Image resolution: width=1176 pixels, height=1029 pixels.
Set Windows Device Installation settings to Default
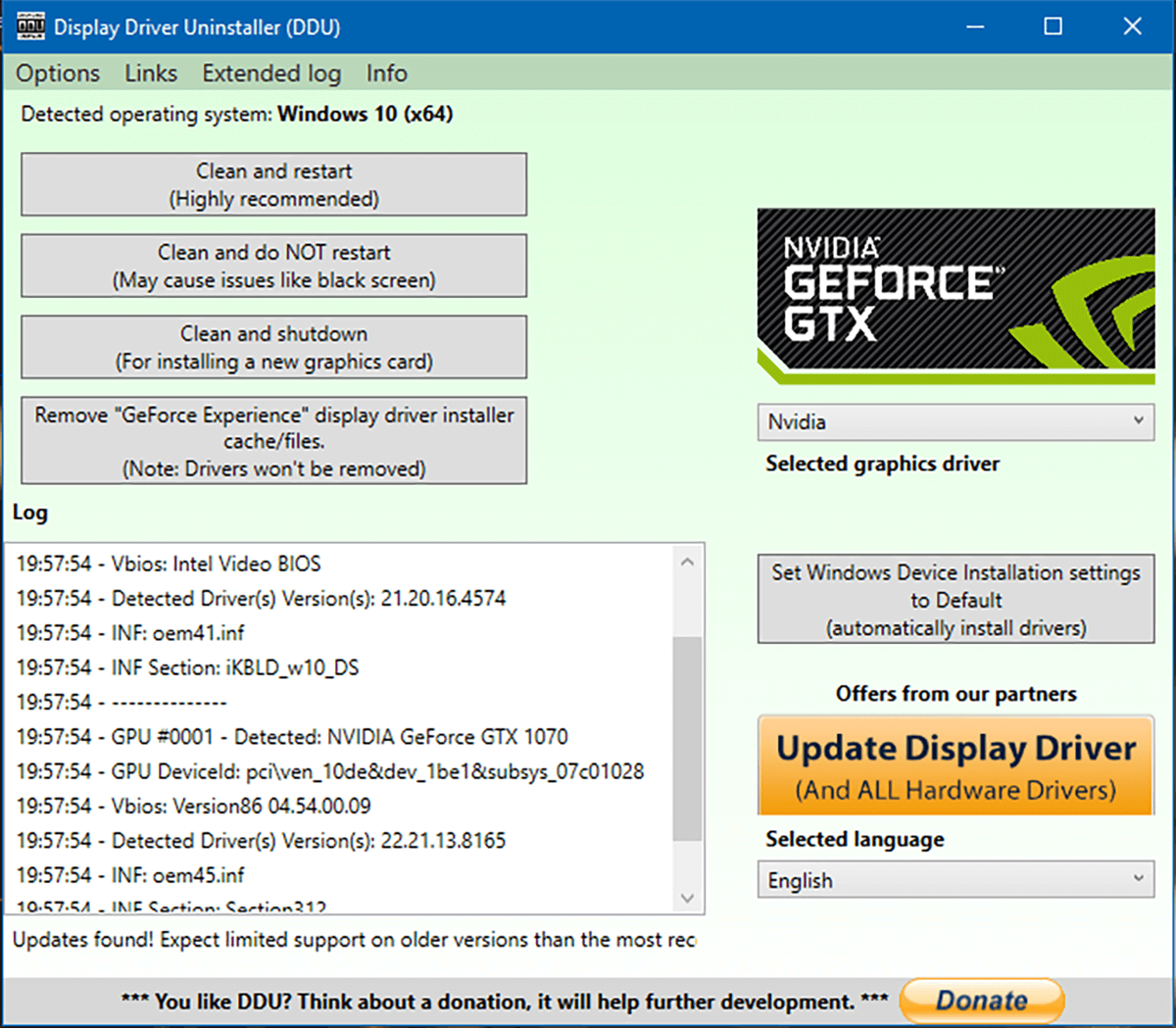point(955,600)
